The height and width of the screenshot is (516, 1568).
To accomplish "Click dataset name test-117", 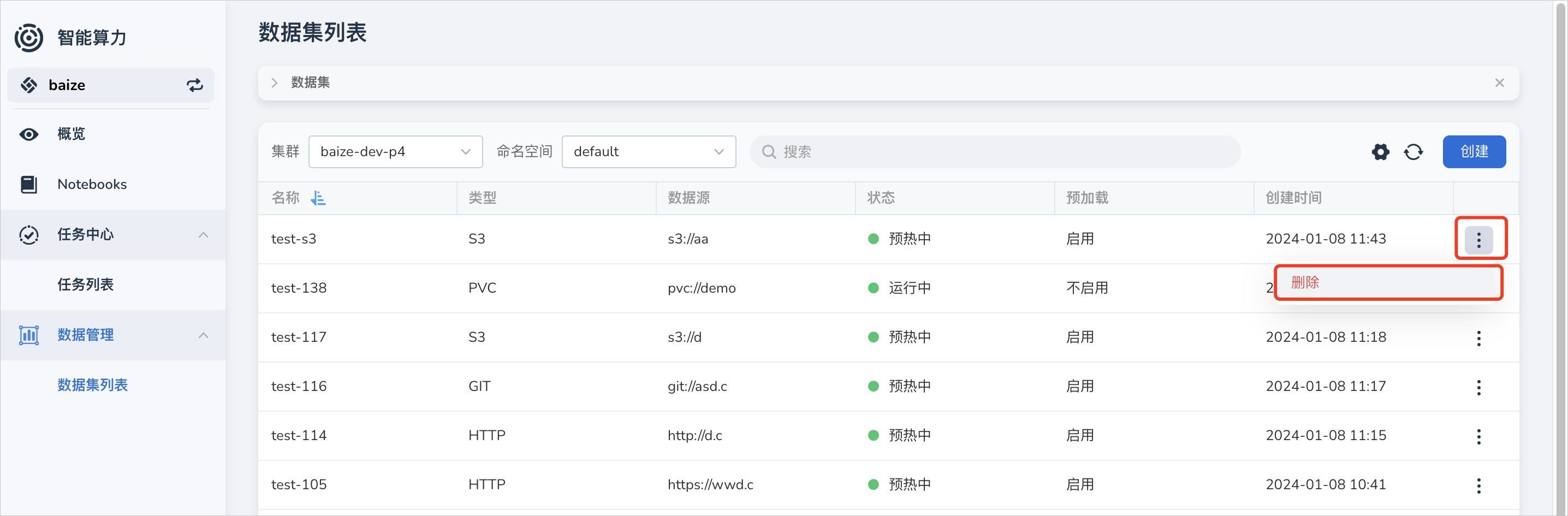I will (x=299, y=337).
